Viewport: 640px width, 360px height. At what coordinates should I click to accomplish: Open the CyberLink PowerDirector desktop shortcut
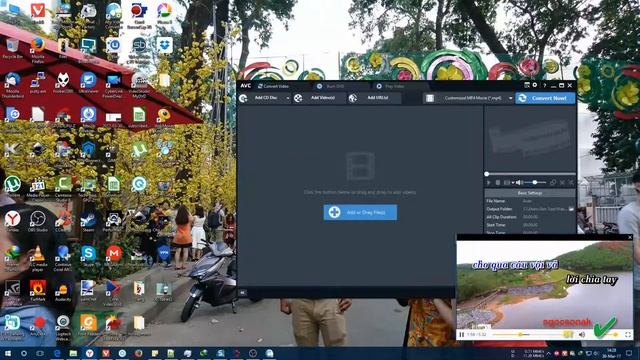coord(113,85)
